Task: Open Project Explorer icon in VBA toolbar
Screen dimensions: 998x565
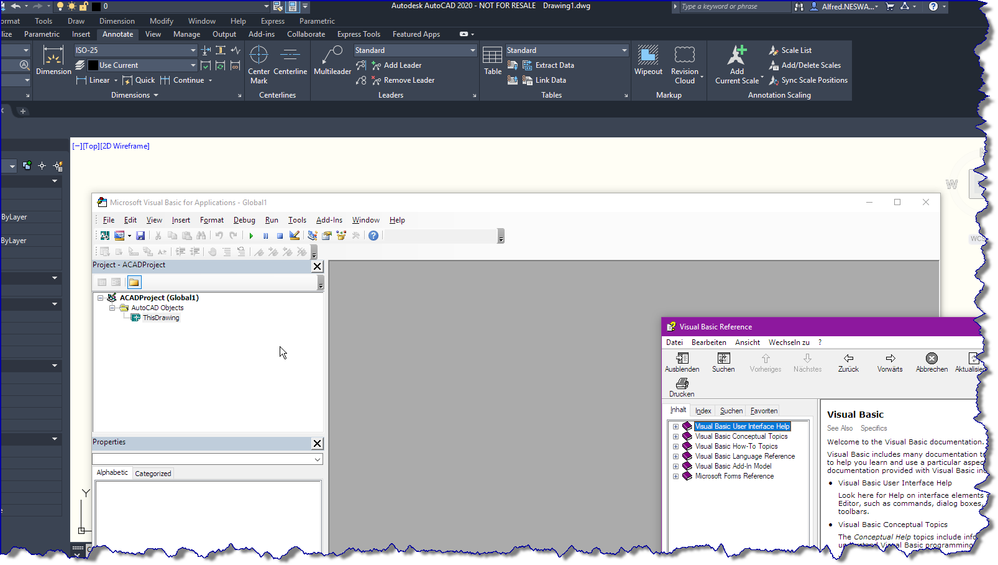Action: click(312, 236)
